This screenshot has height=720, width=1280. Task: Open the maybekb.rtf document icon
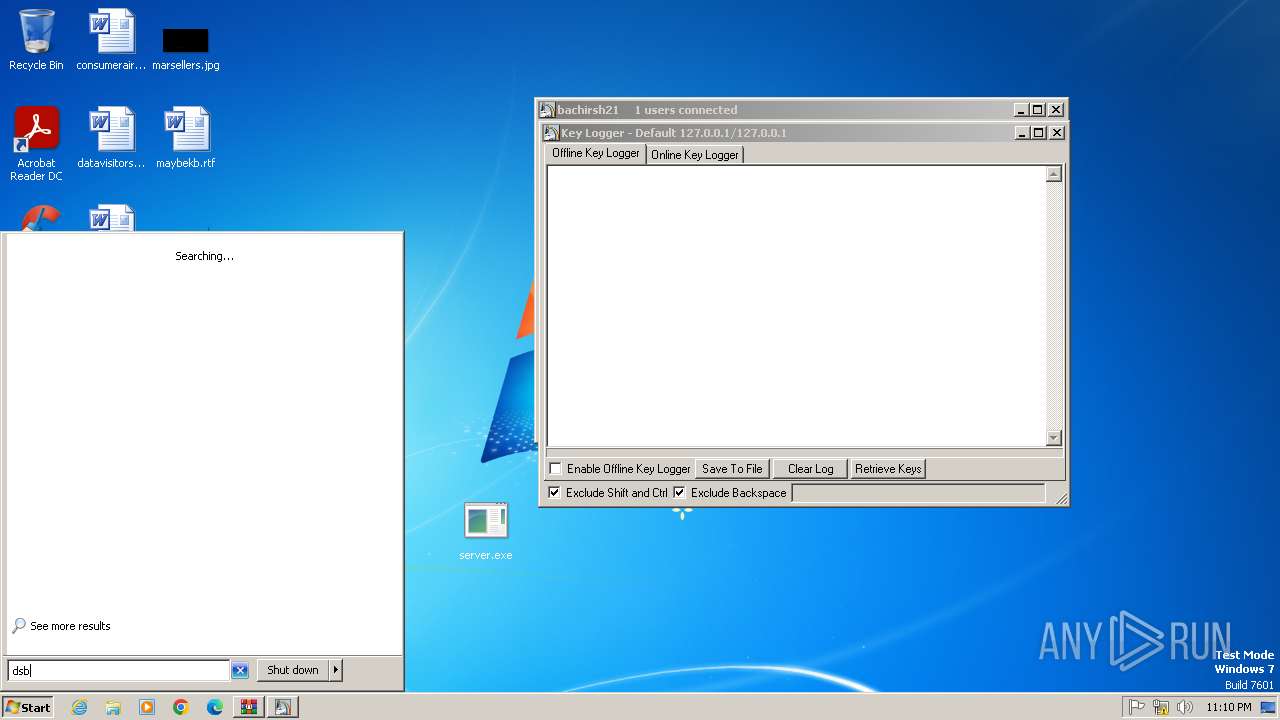pyautogui.click(x=186, y=138)
